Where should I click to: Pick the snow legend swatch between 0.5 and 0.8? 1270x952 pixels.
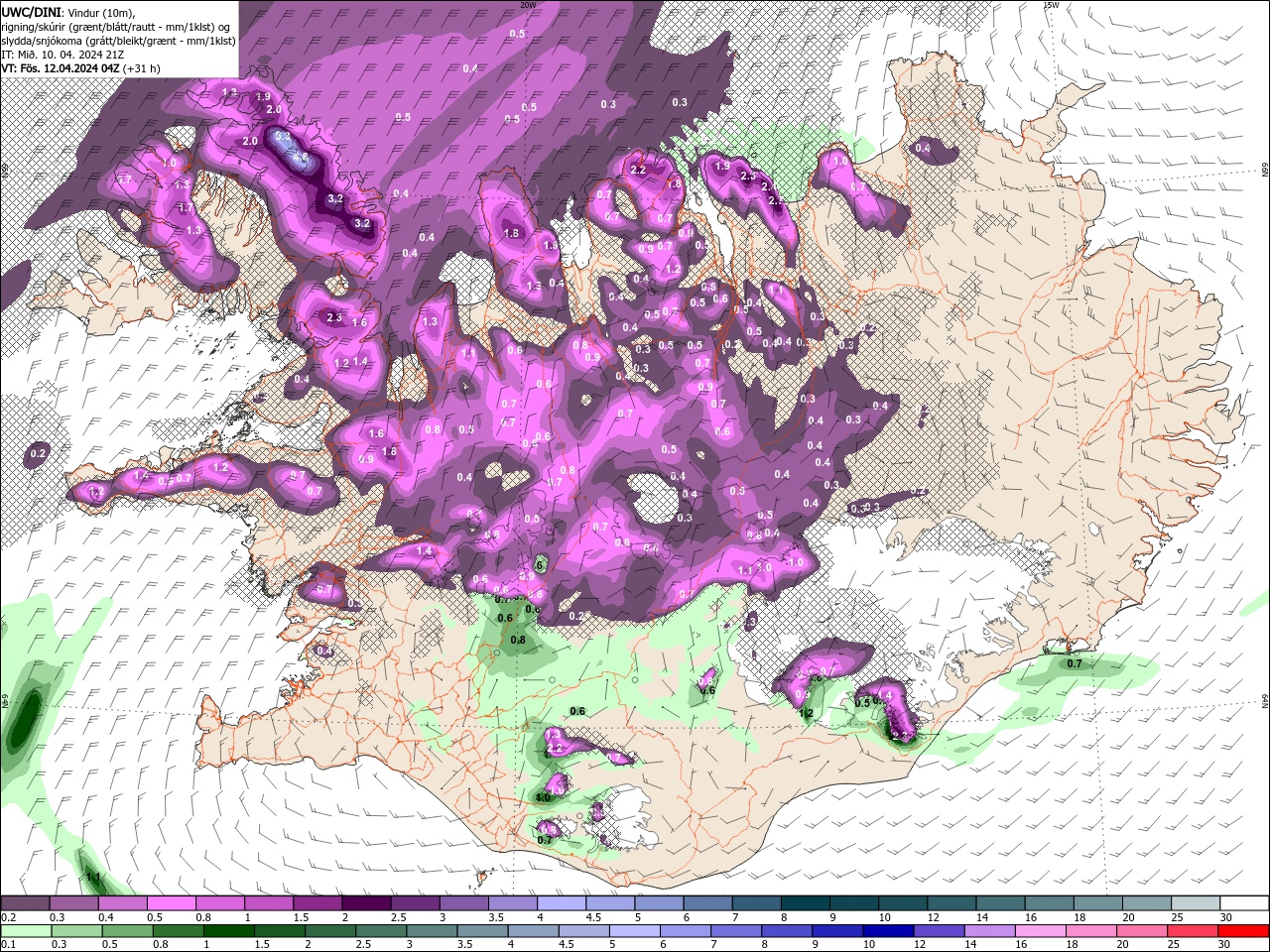point(171,903)
